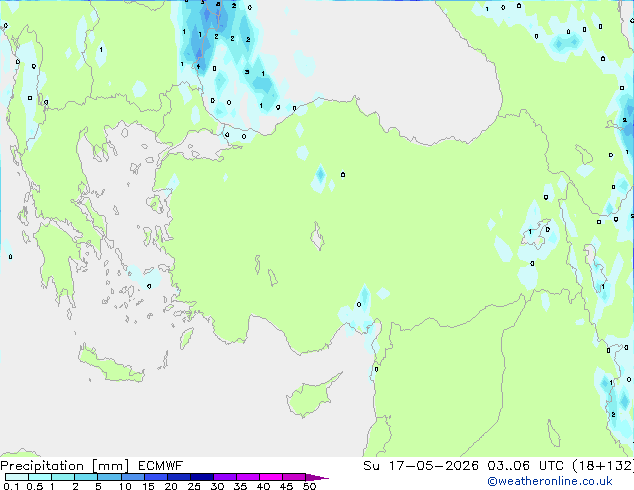Click the 30 to 35 mm legend swatch
634x490 pixels.
[x=224, y=477]
